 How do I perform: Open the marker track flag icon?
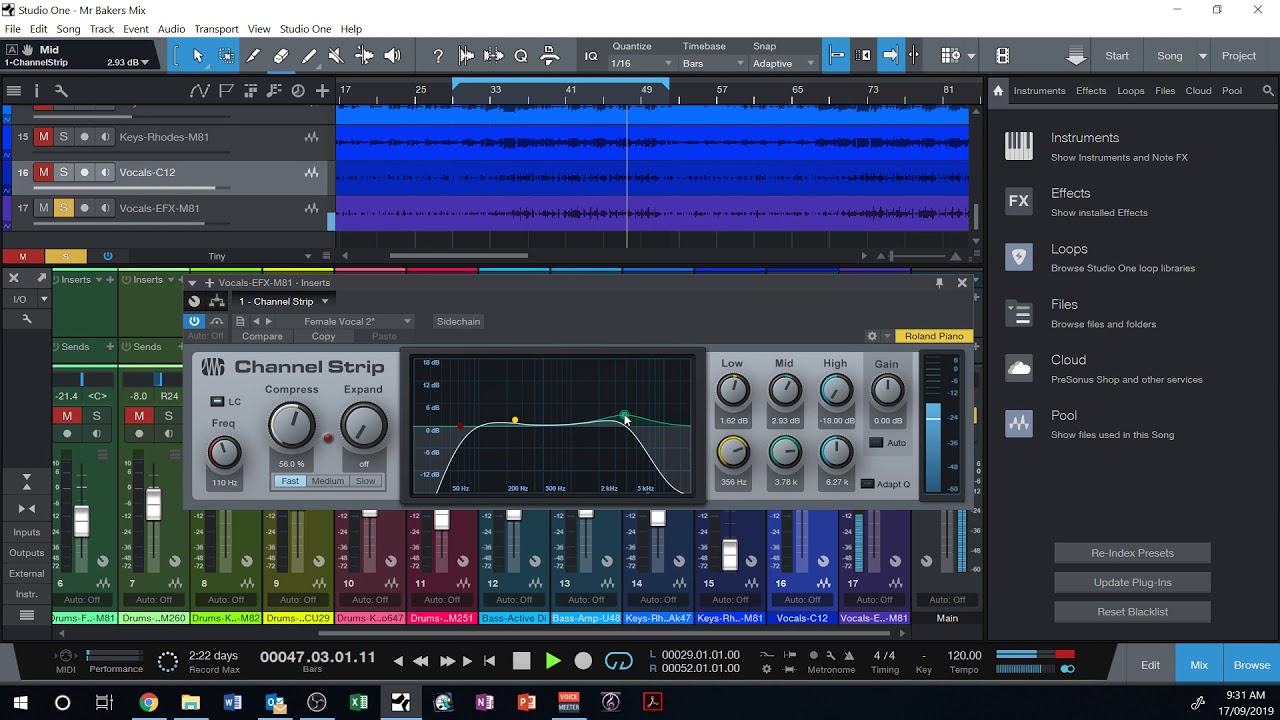(x=226, y=91)
